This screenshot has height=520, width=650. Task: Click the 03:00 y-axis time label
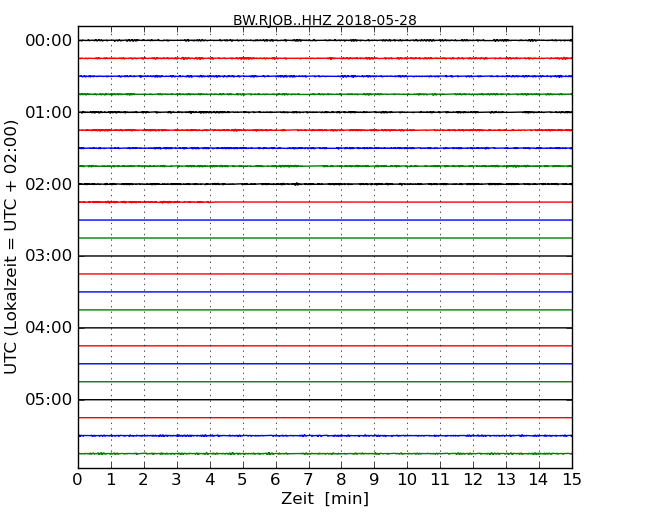[x=49, y=256]
